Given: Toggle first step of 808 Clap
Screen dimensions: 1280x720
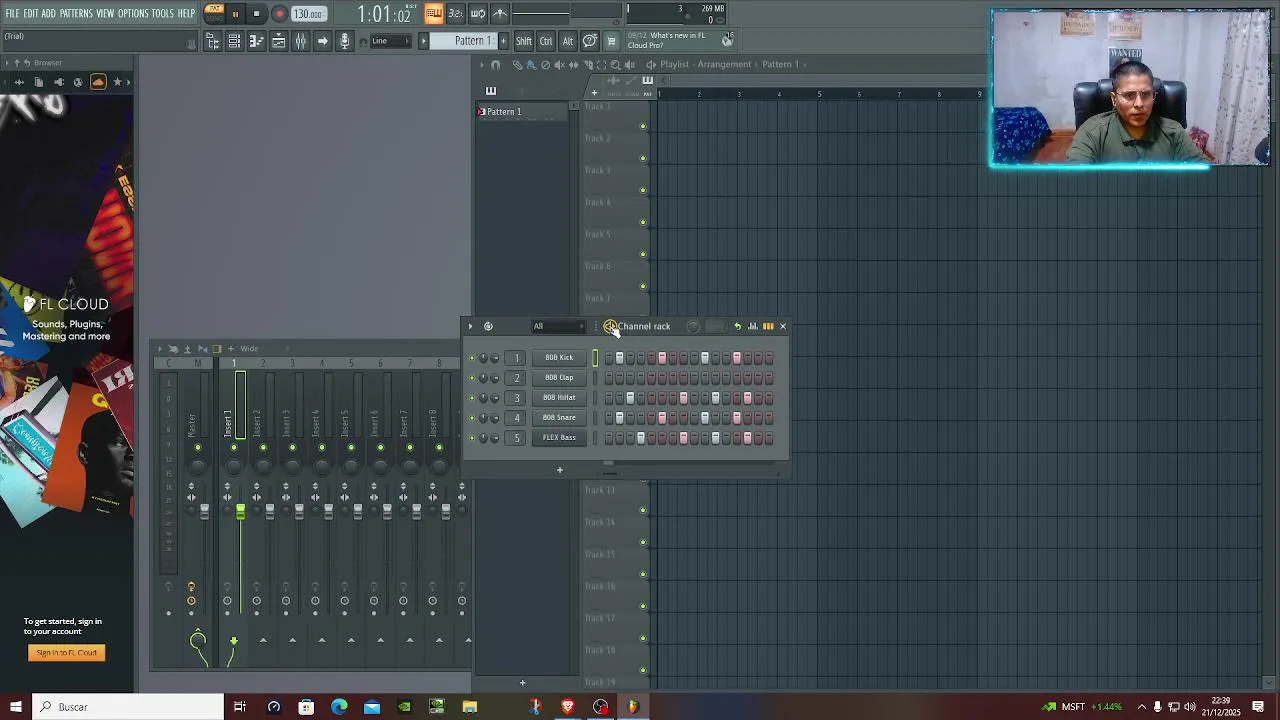Looking at the screenshot, I should pyautogui.click(x=608, y=378).
